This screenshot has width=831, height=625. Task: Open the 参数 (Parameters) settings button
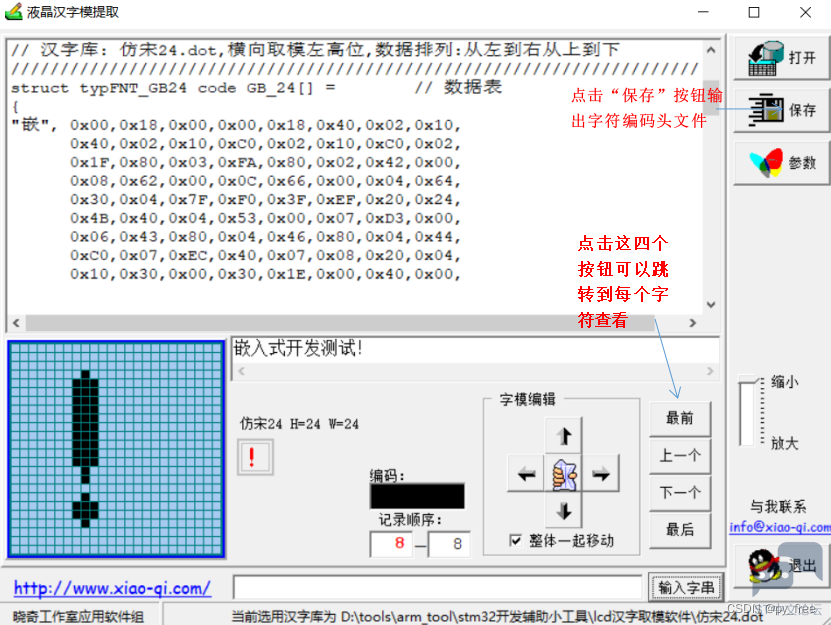click(781, 163)
